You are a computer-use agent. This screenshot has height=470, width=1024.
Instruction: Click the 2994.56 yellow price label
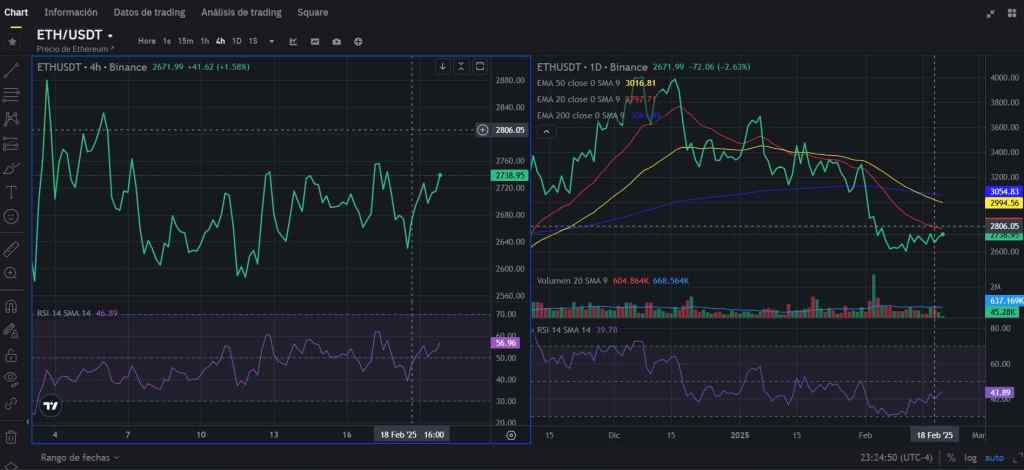point(1004,203)
